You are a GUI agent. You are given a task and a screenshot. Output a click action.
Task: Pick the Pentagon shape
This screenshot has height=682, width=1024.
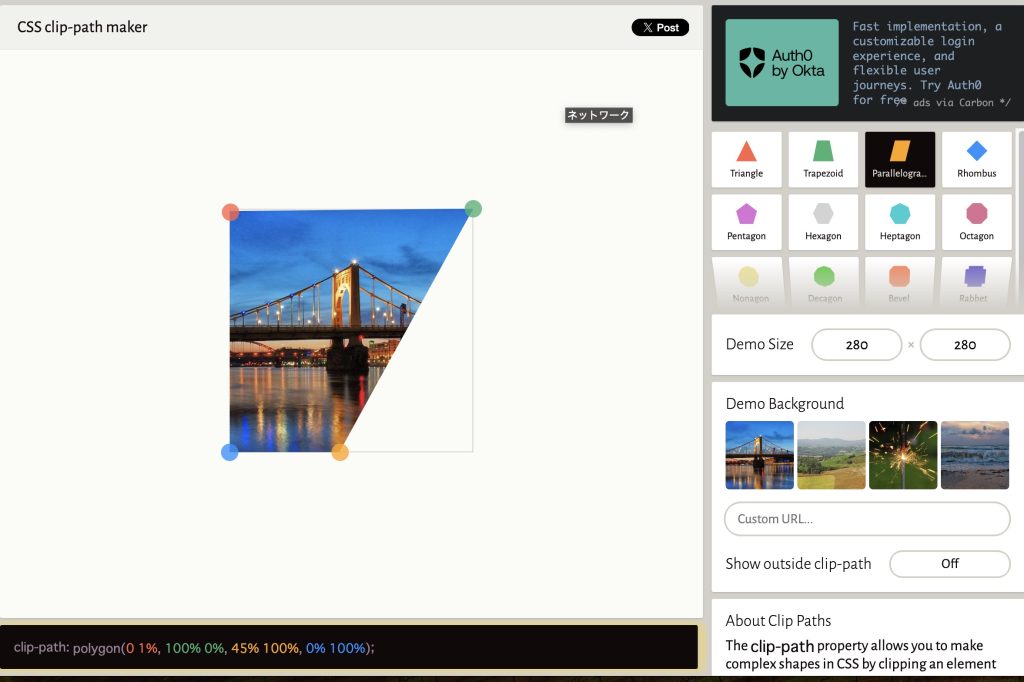click(746, 222)
